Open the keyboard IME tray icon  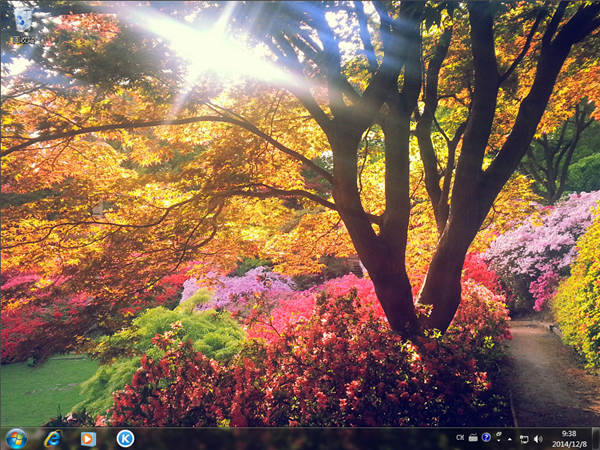click(x=473, y=437)
